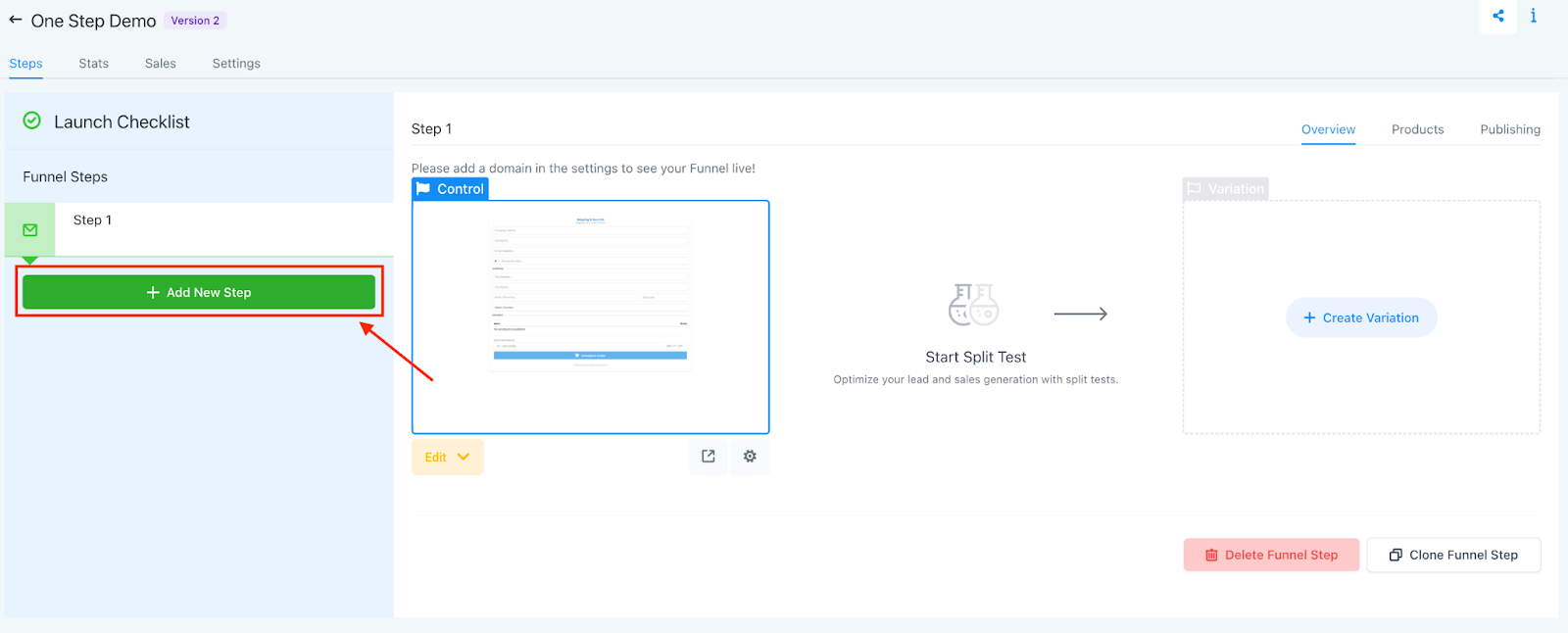The image size is (1568, 633).
Task: Select Step 1 in Funnel Steps list
Action: (x=93, y=220)
